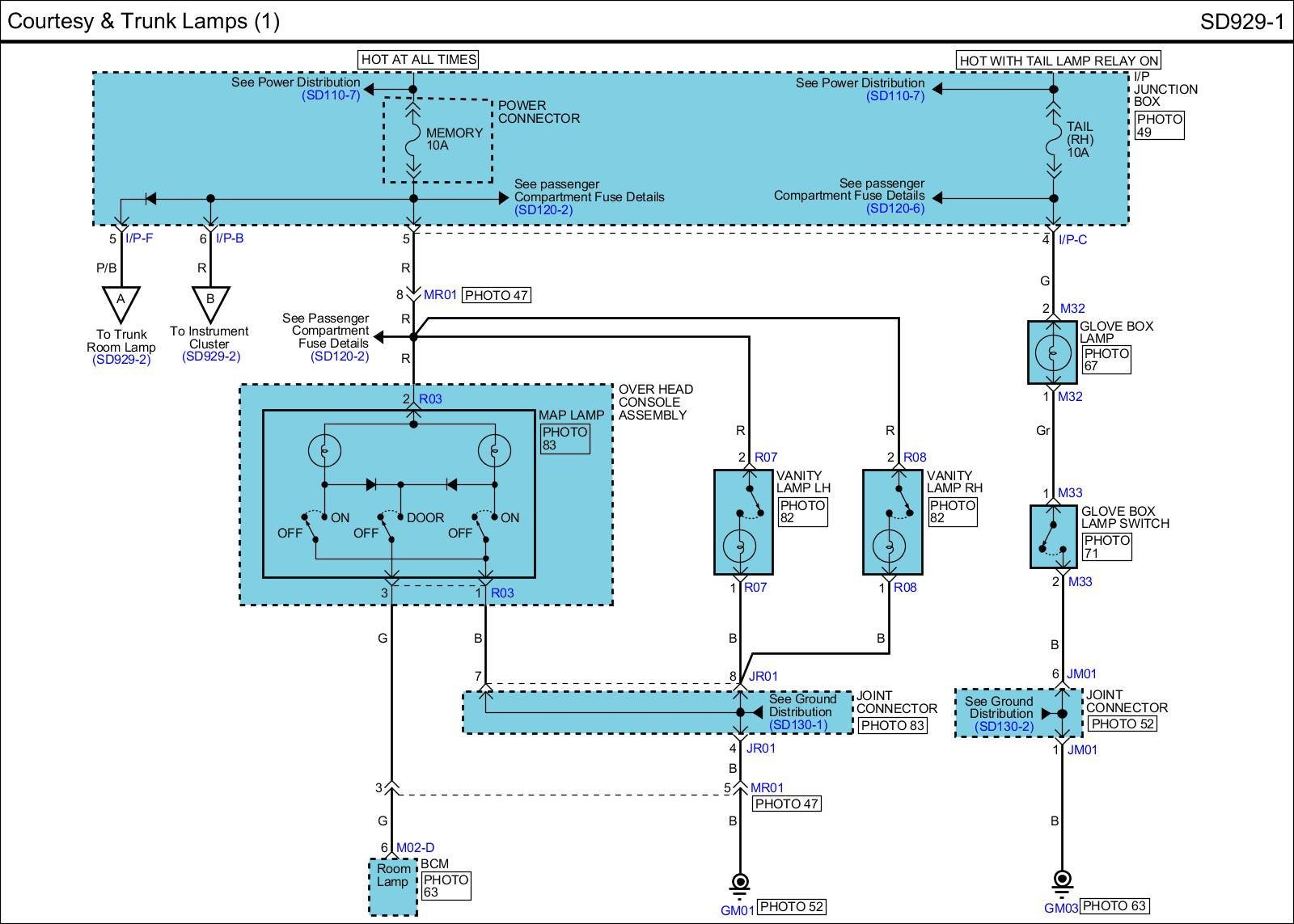Click the triangle B instrument cluster connector

click(210, 302)
